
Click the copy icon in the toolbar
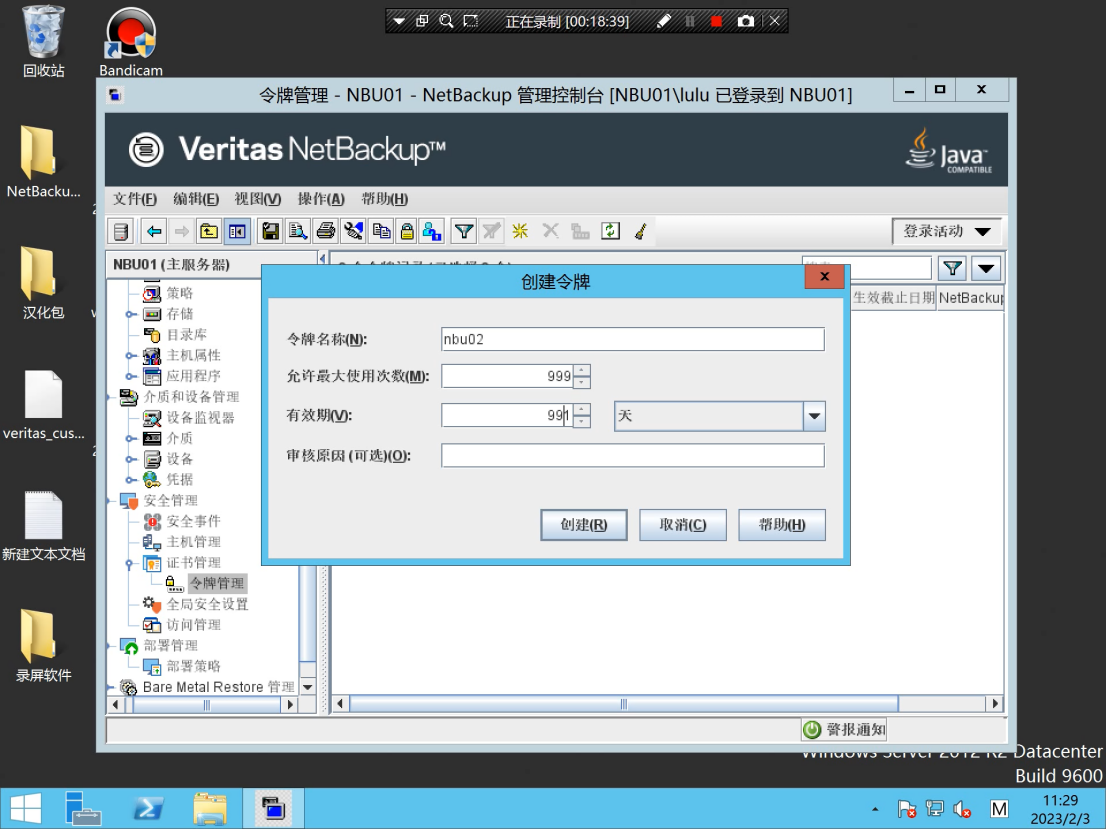pyautogui.click(x=383, y=231)
